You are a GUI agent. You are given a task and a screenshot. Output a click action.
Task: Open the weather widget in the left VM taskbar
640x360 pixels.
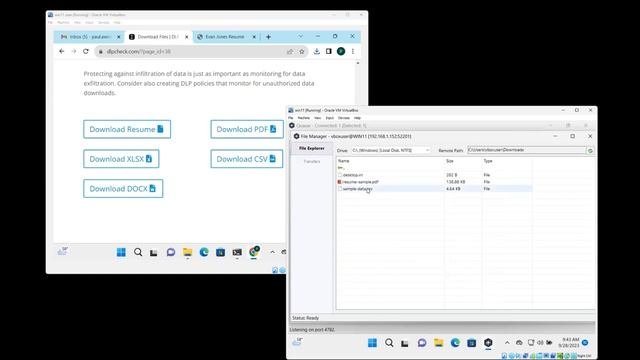point(62,251)
